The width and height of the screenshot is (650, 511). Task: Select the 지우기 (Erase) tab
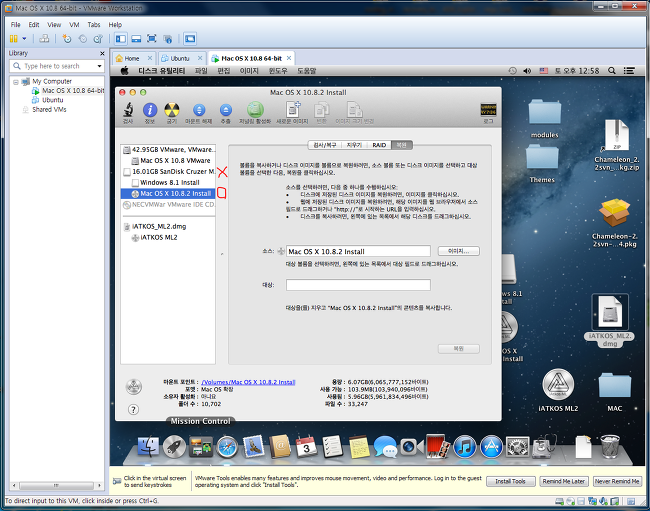coord(354,145)
